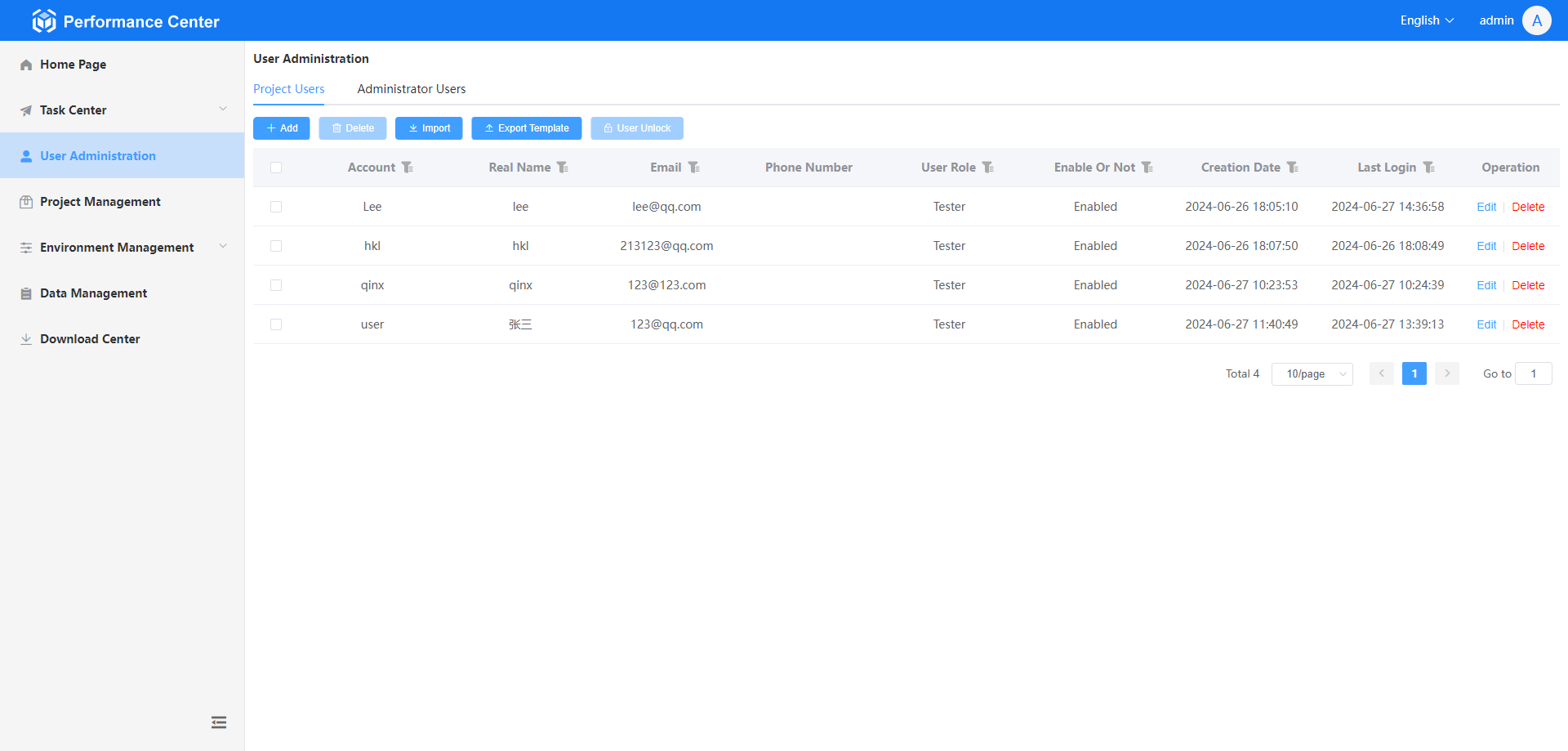Toggle the select-all checkbox in table header
The image size is (1568, 751).
276,168
